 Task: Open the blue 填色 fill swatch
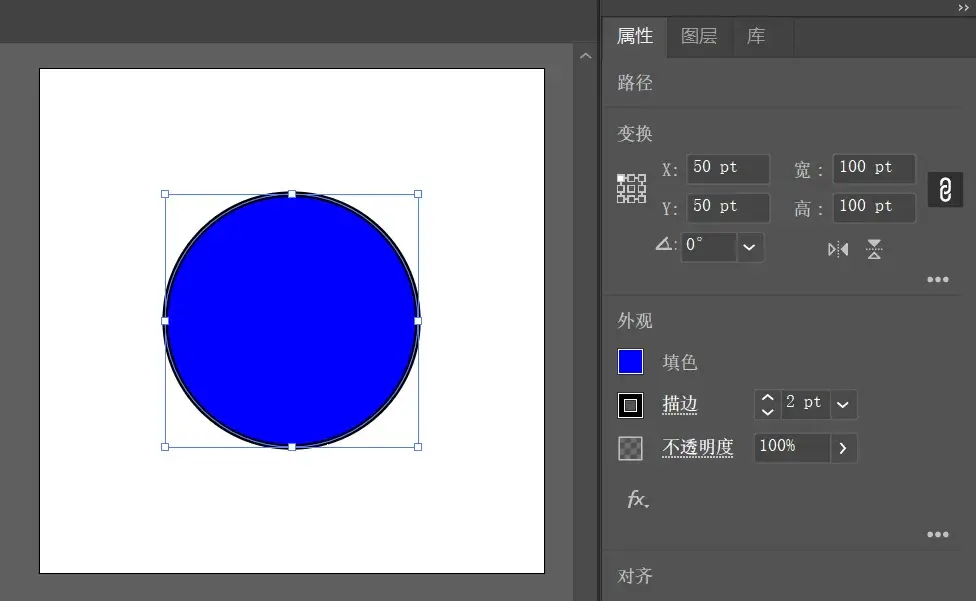pos(630,361)
